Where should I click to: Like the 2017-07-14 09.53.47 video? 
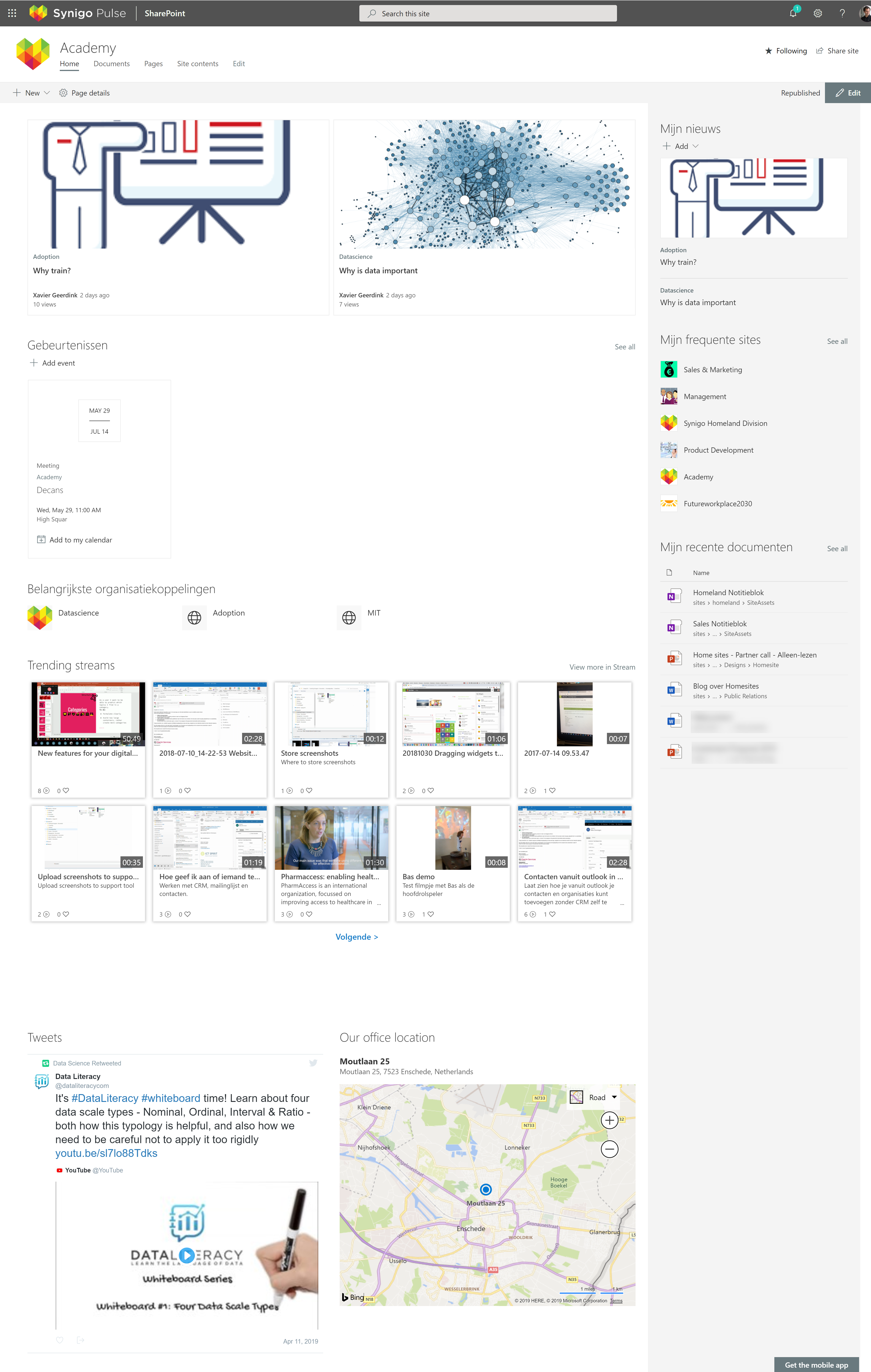tap(552, 790)
